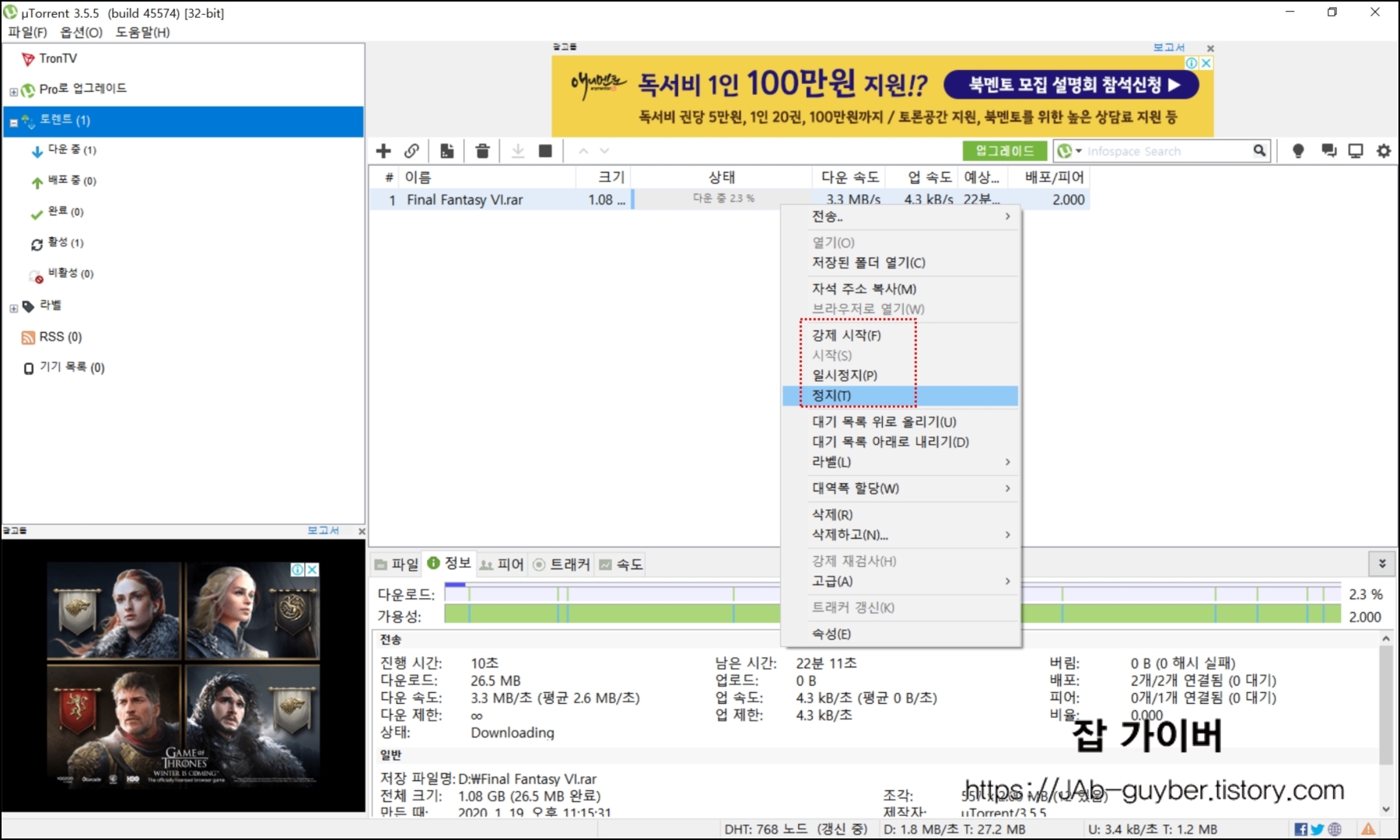The image size is (1400, 840).
Task: Click the Facebook icon in status bar
Action: [1300, 830]
